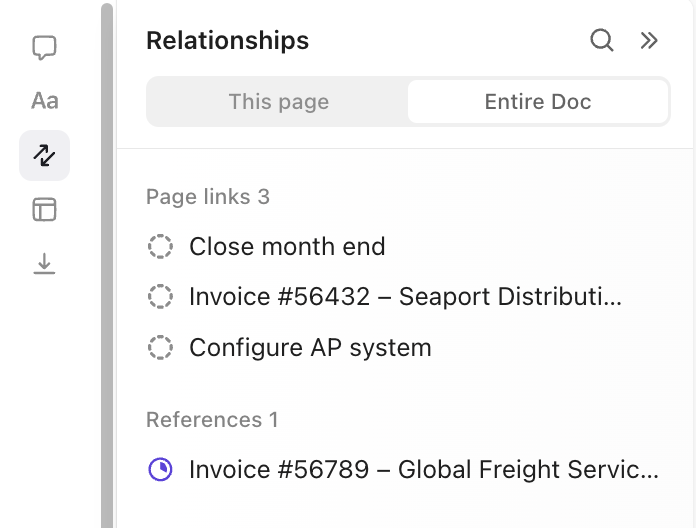This screenshot has height=528, width=696.
Task: Click the References 1 section header
Action: 212,420
